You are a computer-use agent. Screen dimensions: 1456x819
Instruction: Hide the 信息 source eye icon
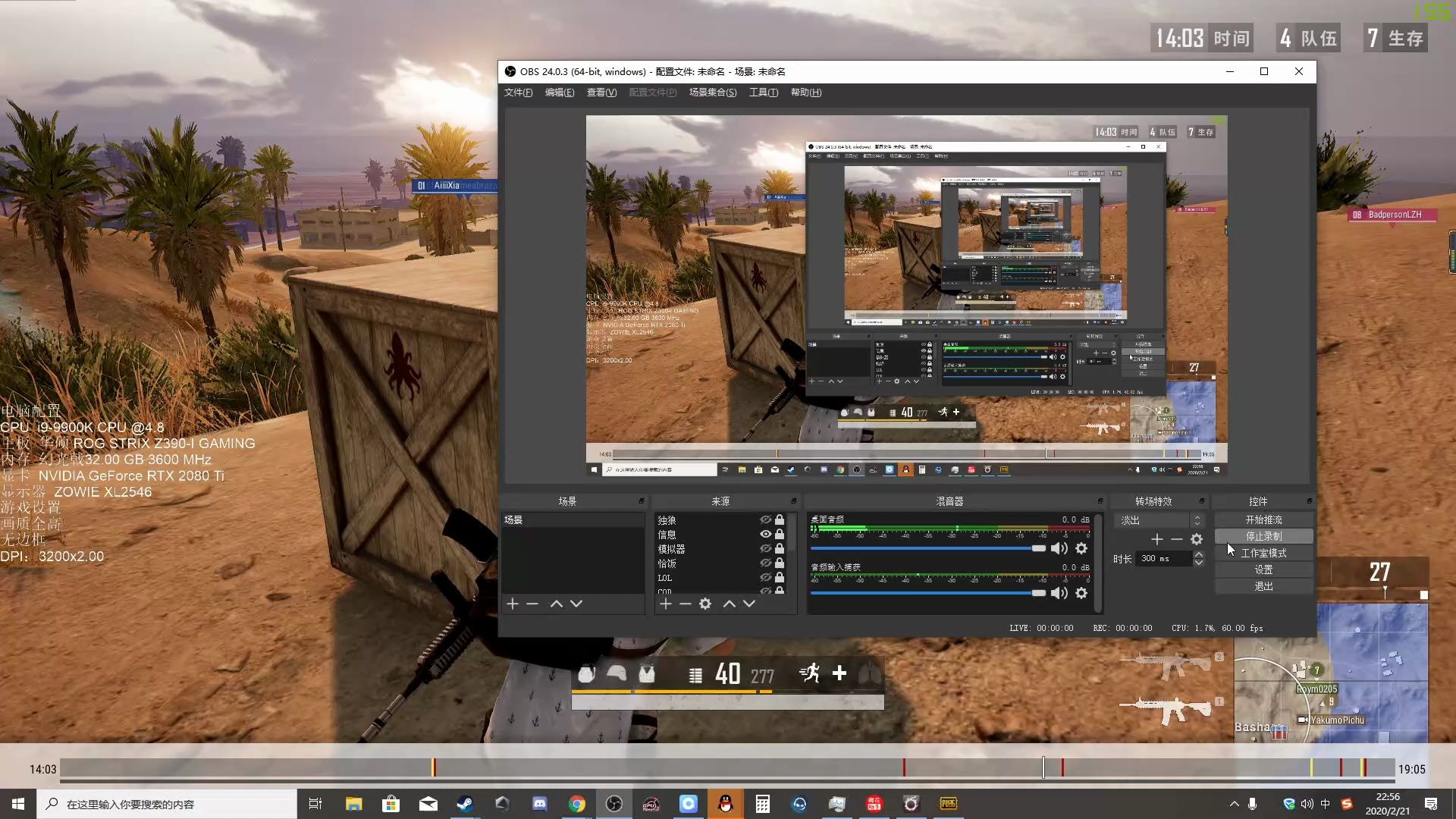pyautogui.click(x=765, y=535)
